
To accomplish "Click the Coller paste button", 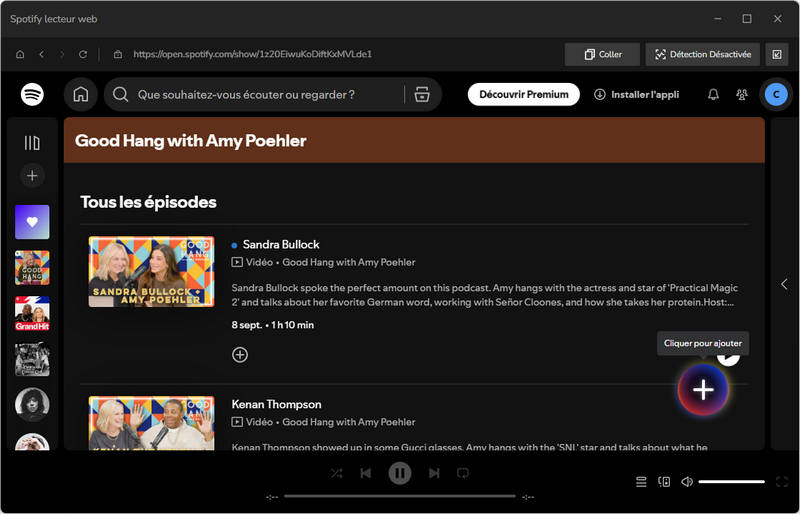I will tap(602, 54).
